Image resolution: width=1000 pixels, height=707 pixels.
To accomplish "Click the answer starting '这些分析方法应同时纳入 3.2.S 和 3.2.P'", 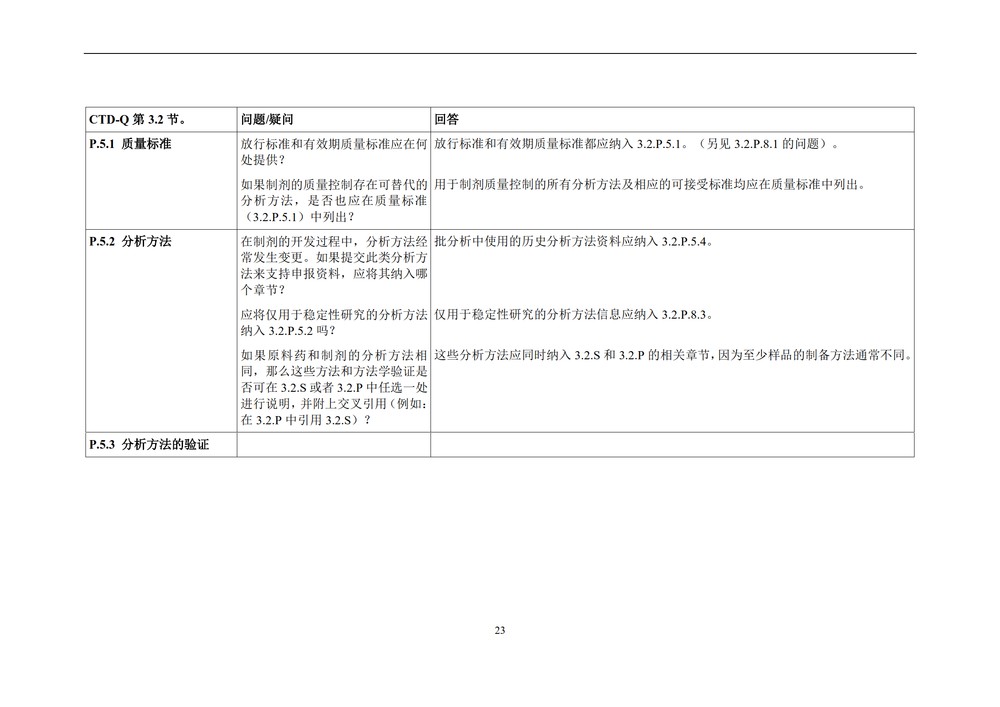I will tap(673, 356).
